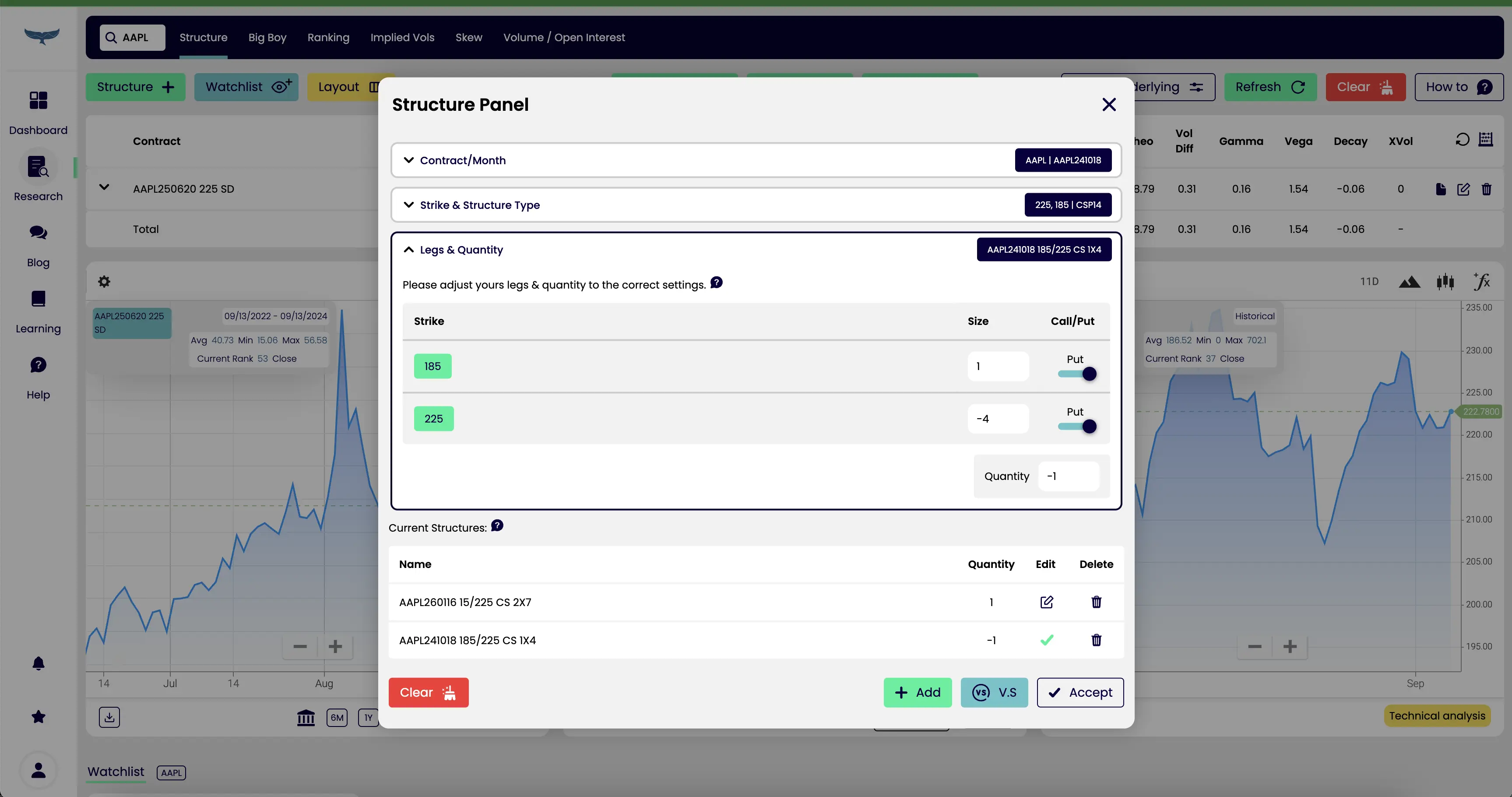The height and width of the screenshot is (797, 1512).
Task: Open the favorites star in the sidebar
Action: [38, 716]
